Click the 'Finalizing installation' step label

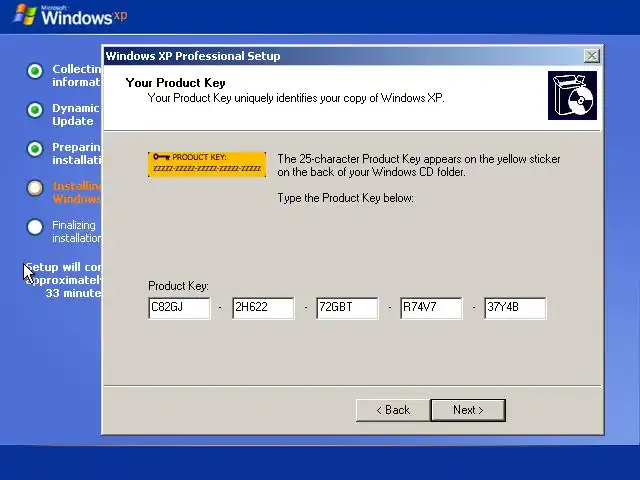[x=77, y=231]
